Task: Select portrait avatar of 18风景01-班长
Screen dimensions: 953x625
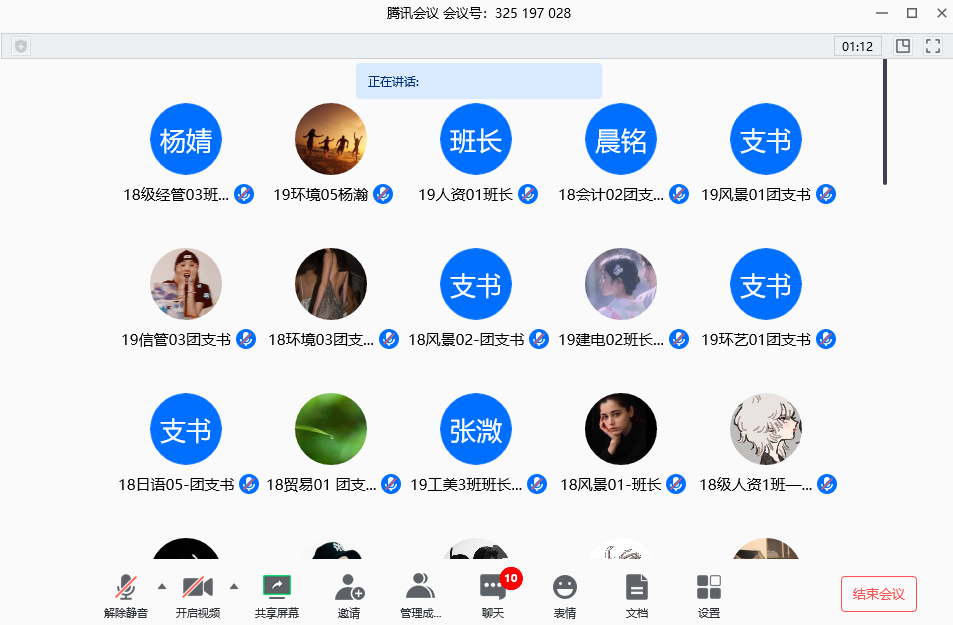Action: pos(621,429)
